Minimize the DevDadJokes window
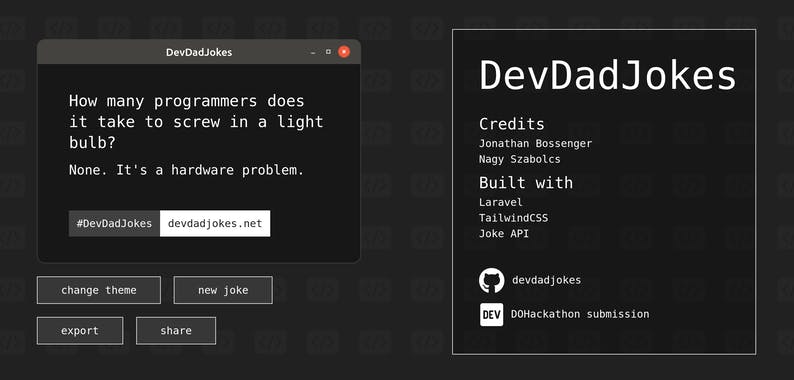Viewport: 794px width, 380px height. (313, 52)
